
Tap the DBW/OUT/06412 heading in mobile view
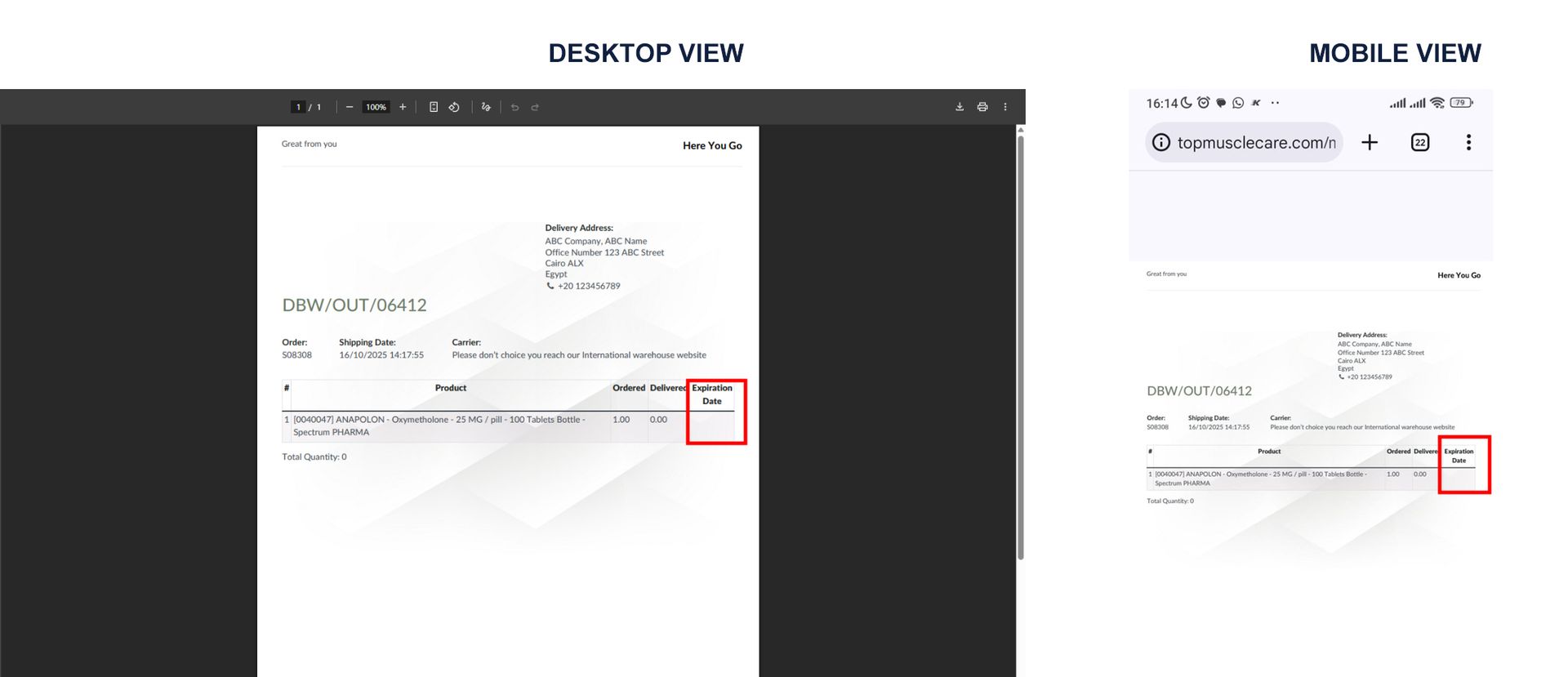1199,391
